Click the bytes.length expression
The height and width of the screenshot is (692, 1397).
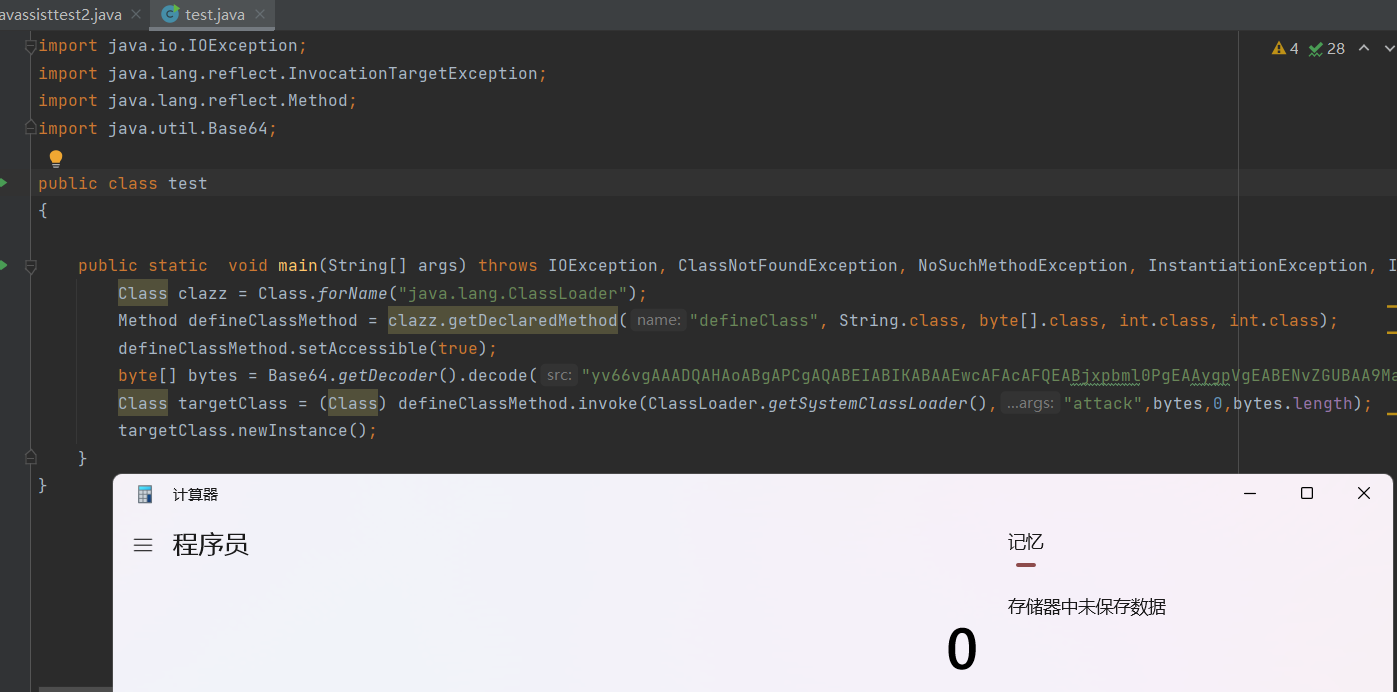[x=1293, y=404]
